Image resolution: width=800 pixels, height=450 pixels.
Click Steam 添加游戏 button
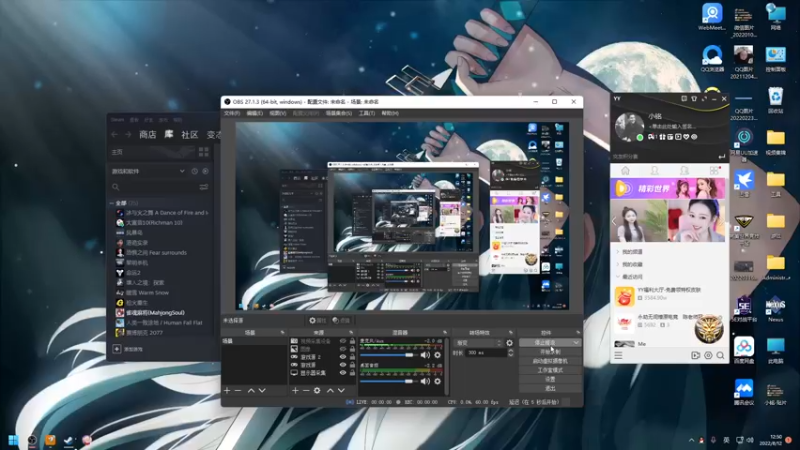(x=128, y=349)
